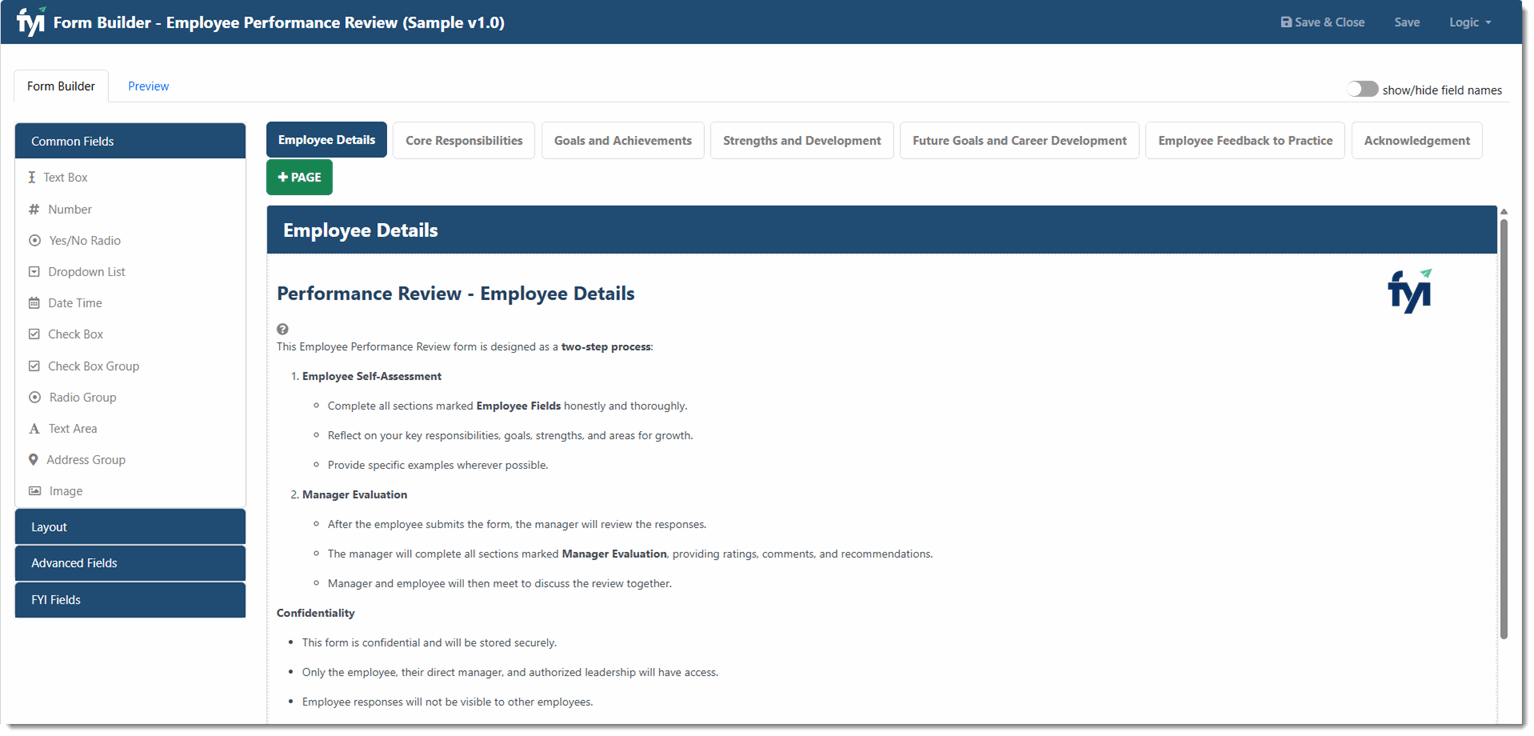This screenshot has height=736, width=1534.
Task: Click 'Performance Review - Employee Details' heading
Action: [456, 294]
